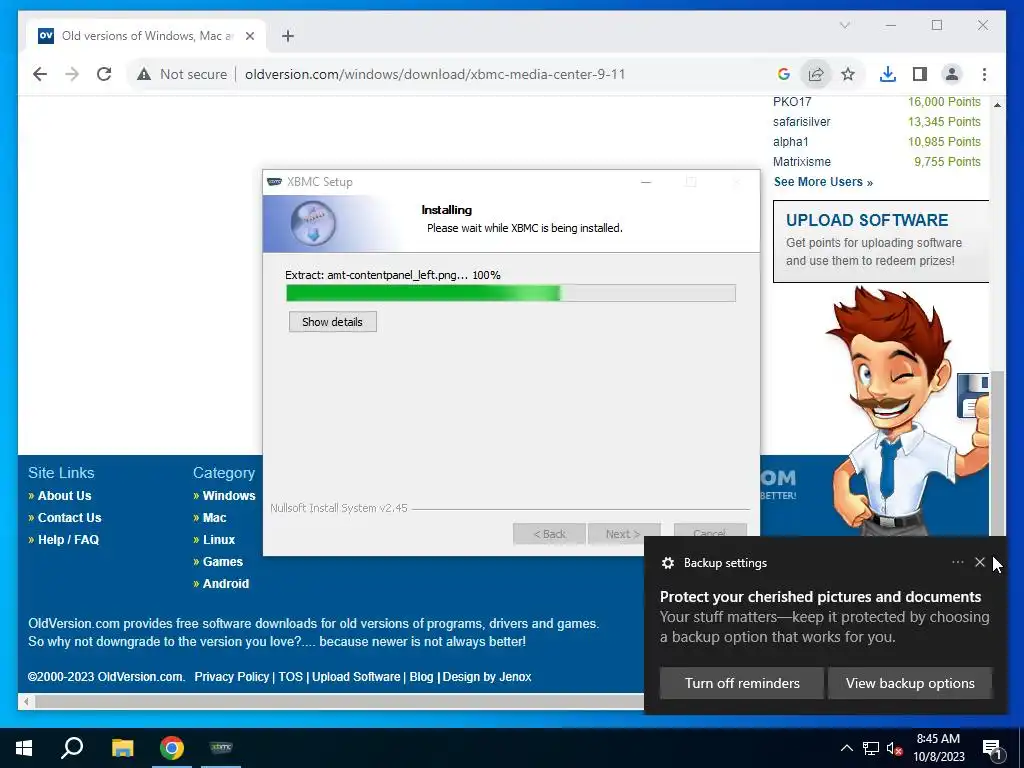Viewport: 1024px width, 768px height.
Task: Bookmark this page with the star
Action: [x=848, y=74]
